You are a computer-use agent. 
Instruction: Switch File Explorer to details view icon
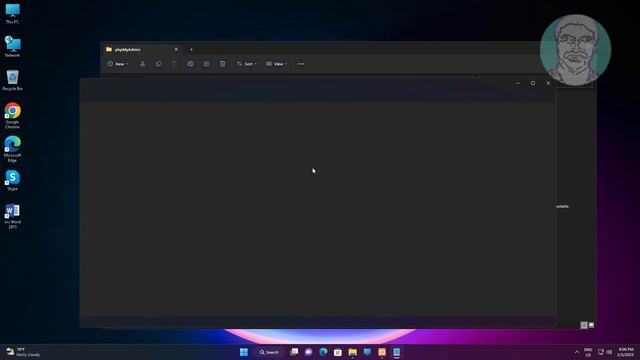tap(584, 325)
